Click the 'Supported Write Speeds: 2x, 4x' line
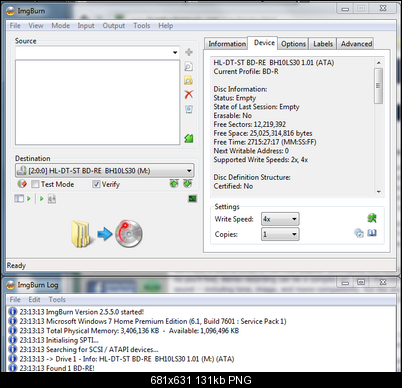Image resolution: width=402 pixels, height=388 pixels. point(261,160)
